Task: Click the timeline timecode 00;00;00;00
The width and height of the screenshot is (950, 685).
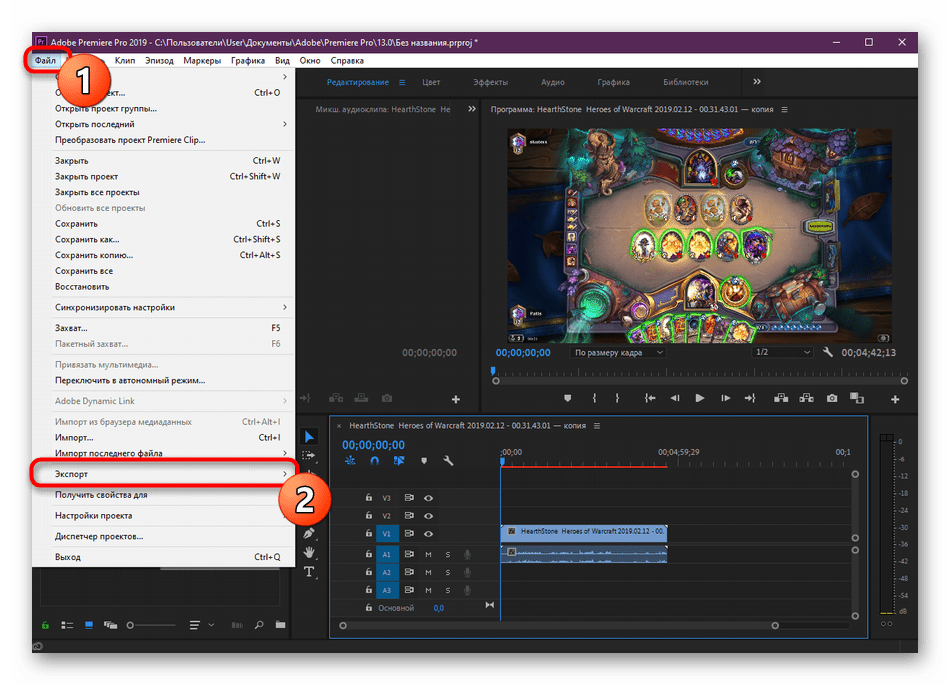Action: tap(373, 445)
